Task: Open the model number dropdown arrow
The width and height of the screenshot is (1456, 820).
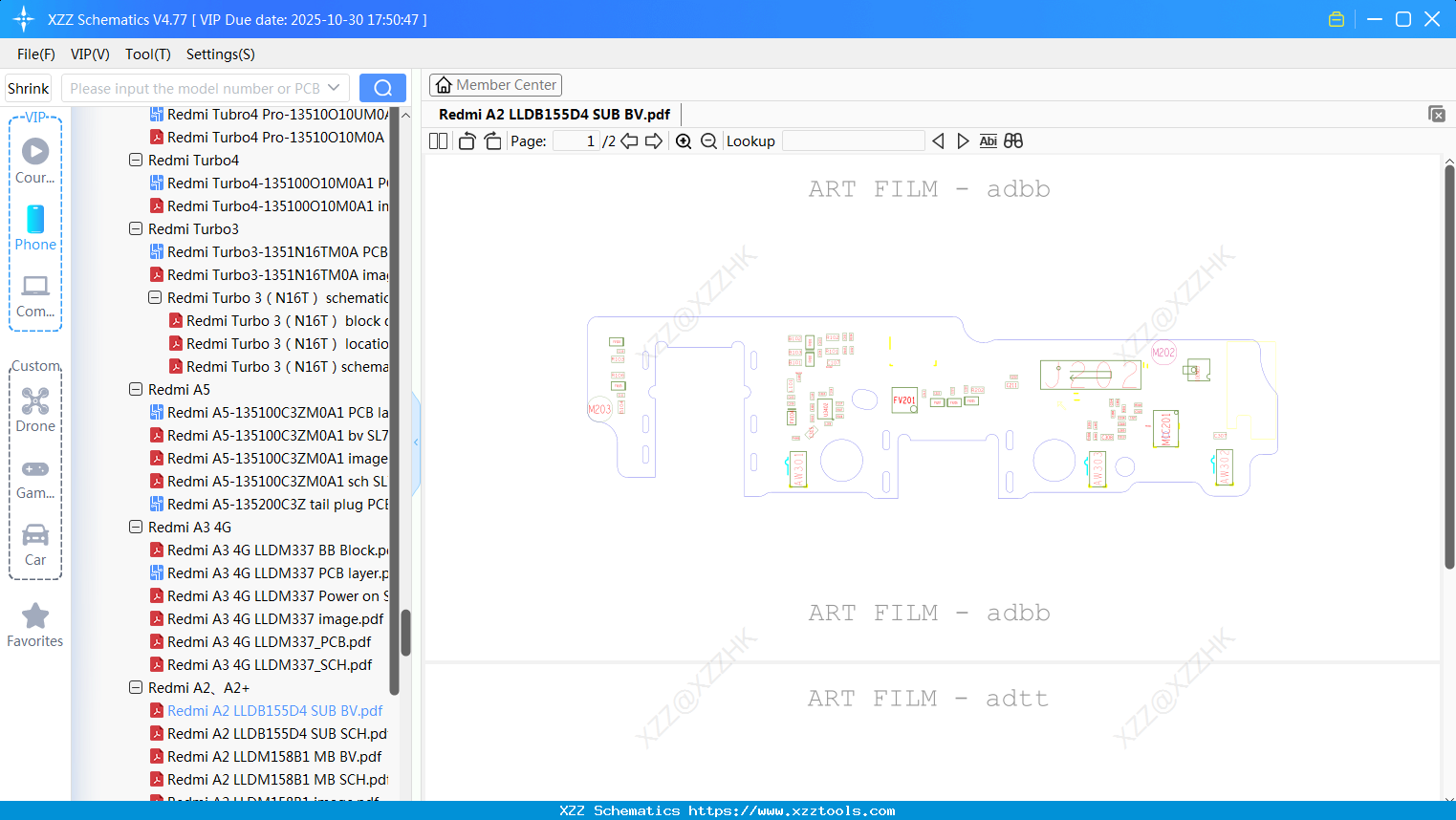Action: (334, 88)
